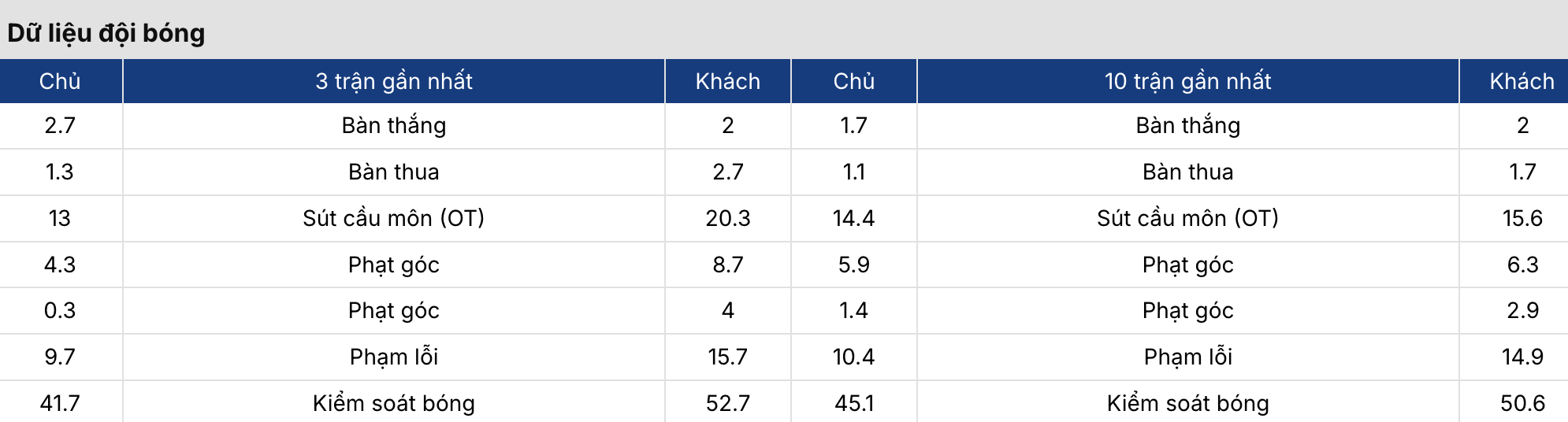
Task: Click the home value 41.7 for ball possession
Action: click(60, 403)
